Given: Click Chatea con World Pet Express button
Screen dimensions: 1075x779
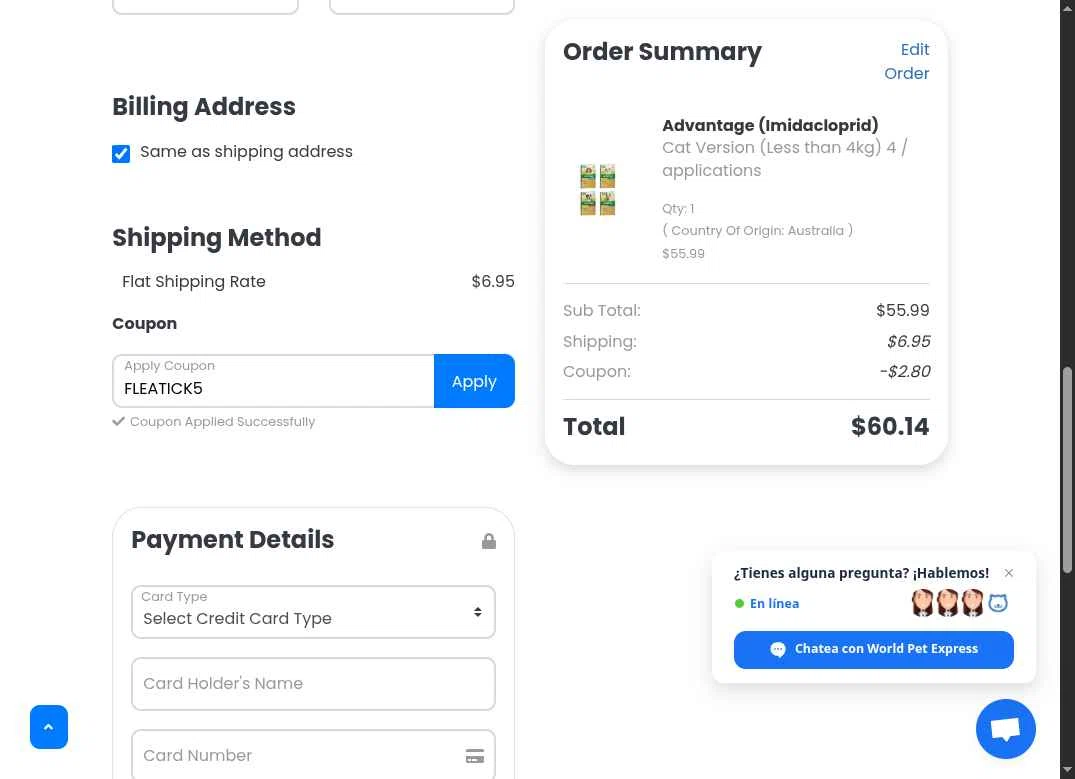Looking at the screenshot, I should tap(873, 649).
